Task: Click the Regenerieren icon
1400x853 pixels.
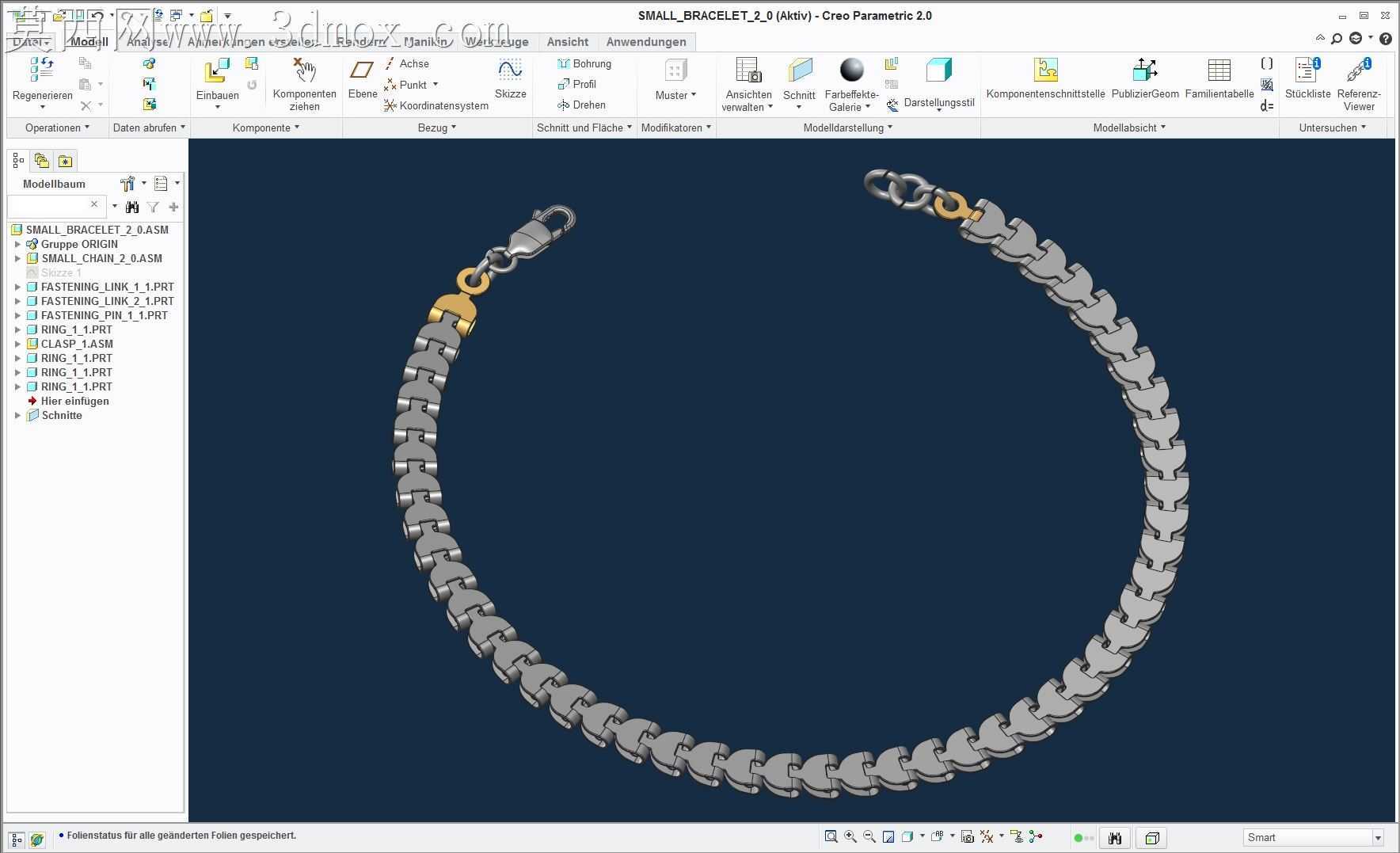Action: tap(42, 70)
